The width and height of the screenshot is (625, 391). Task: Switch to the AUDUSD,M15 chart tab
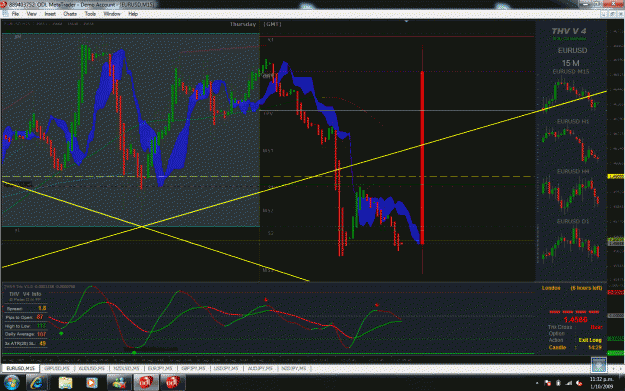click(x=91, y=368)
